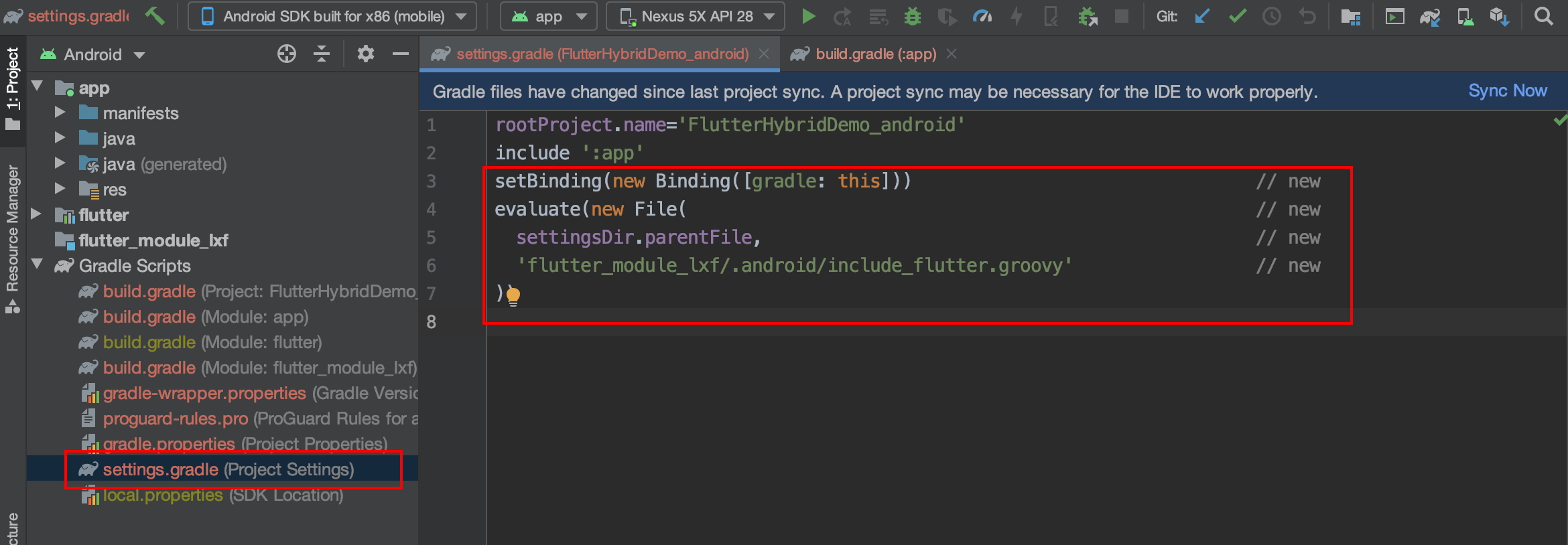Click the Search Everywhere magnifier
Image resolution: width=1568 pixels, height=545 pixels.
1543,16
